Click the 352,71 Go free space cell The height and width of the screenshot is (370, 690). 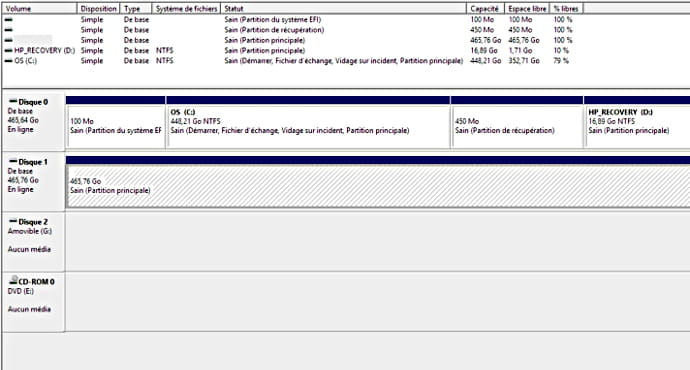pos(524,61)
